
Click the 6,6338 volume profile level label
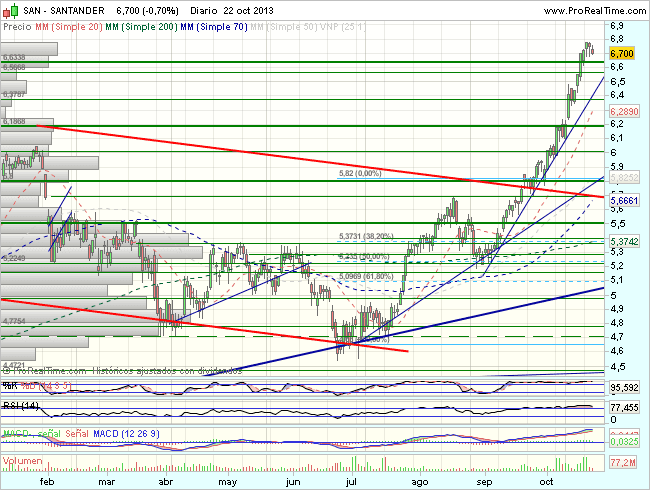coord(14,58)
